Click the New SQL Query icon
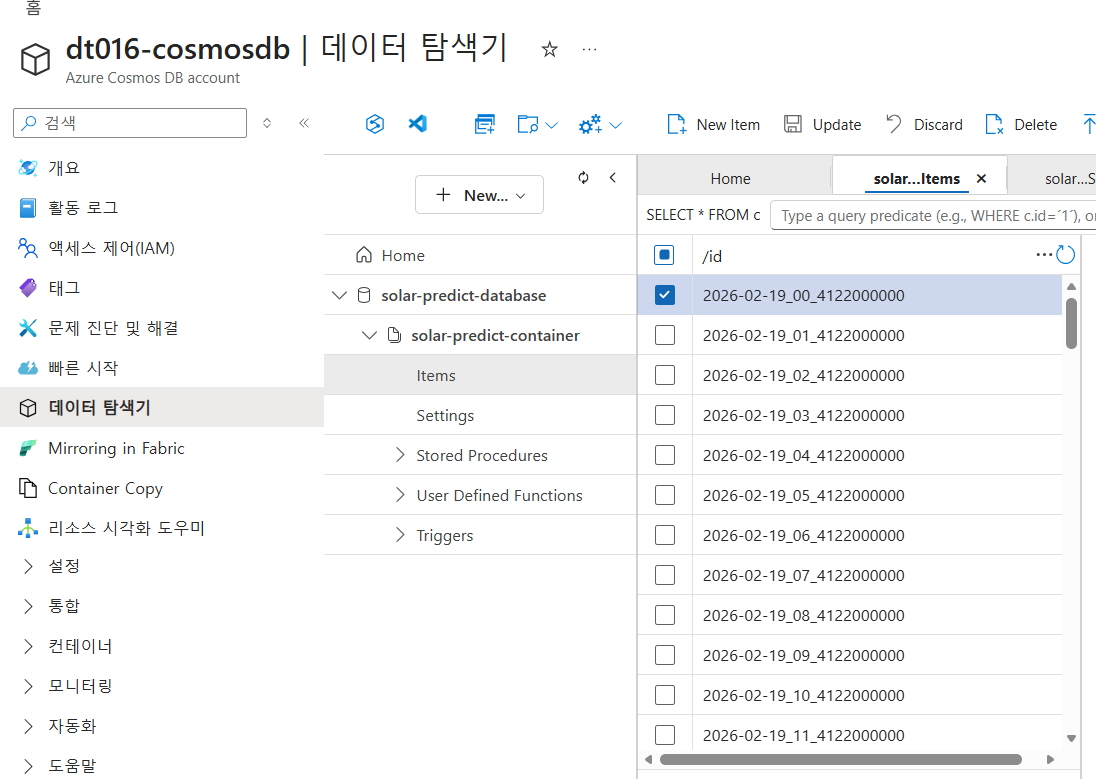The height and width of the screenshot is (779, 1096). 484,124
